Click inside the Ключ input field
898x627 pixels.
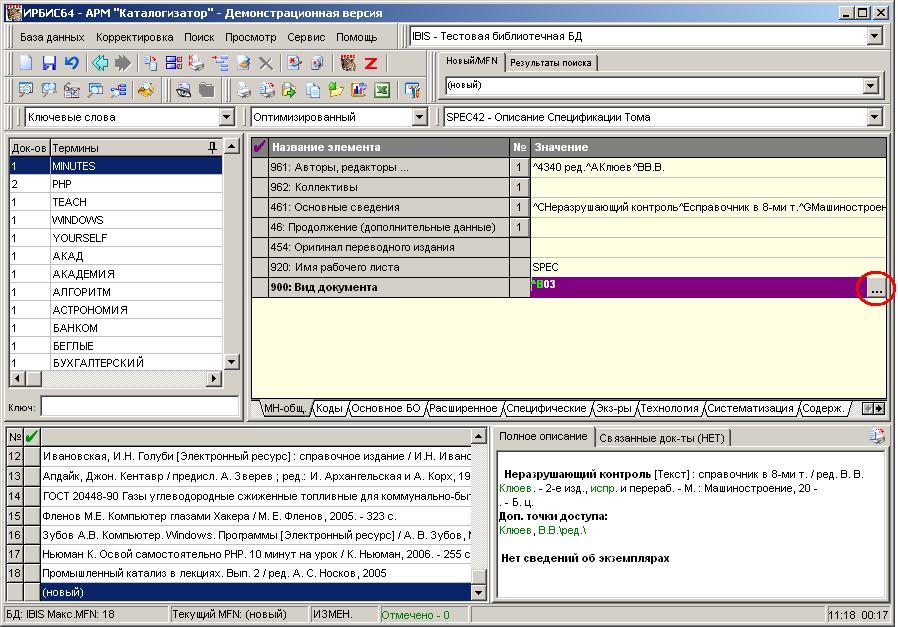coord(140,407)
